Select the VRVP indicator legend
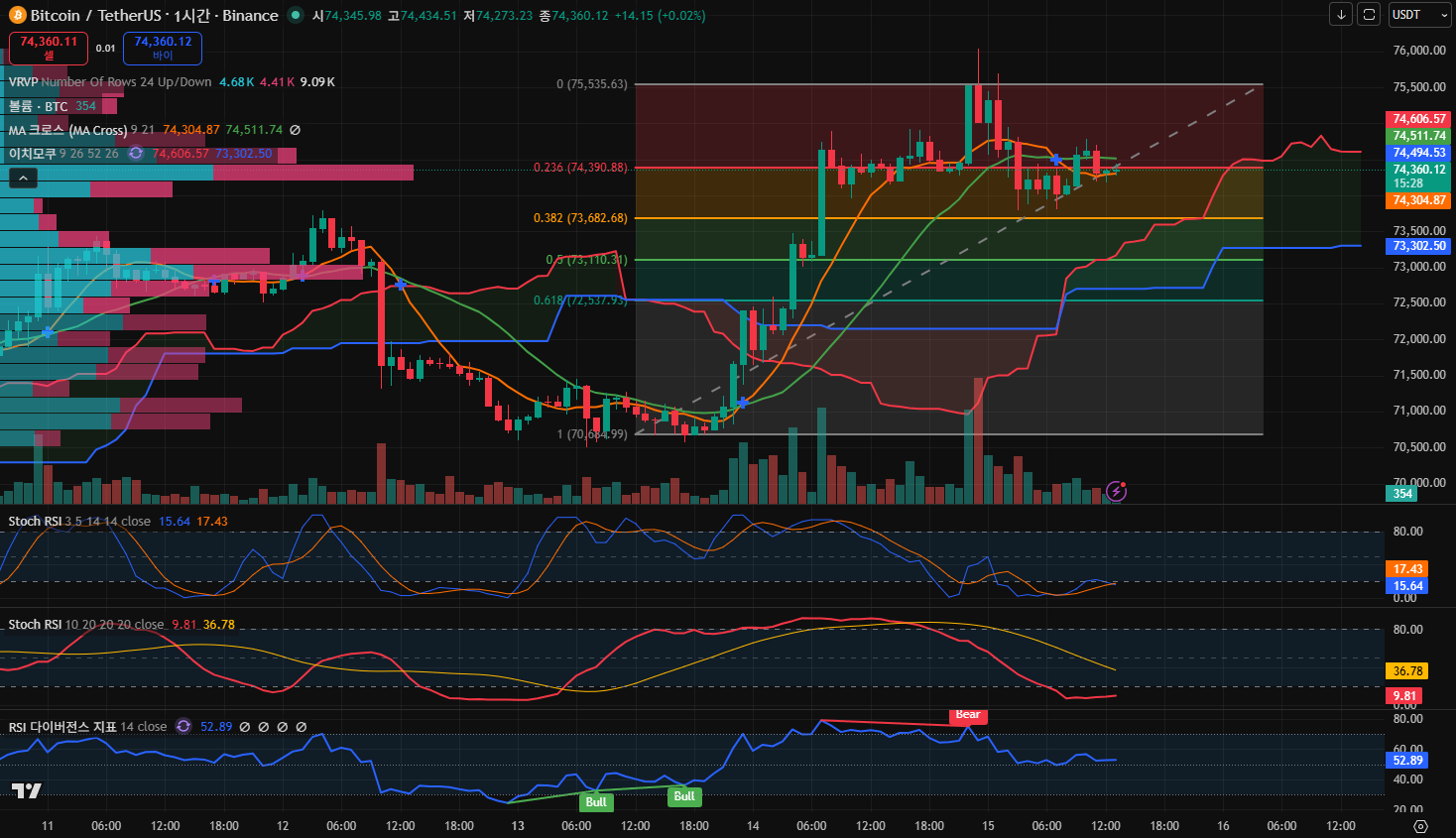This screenshot has height=838, width=1456. 24,82
